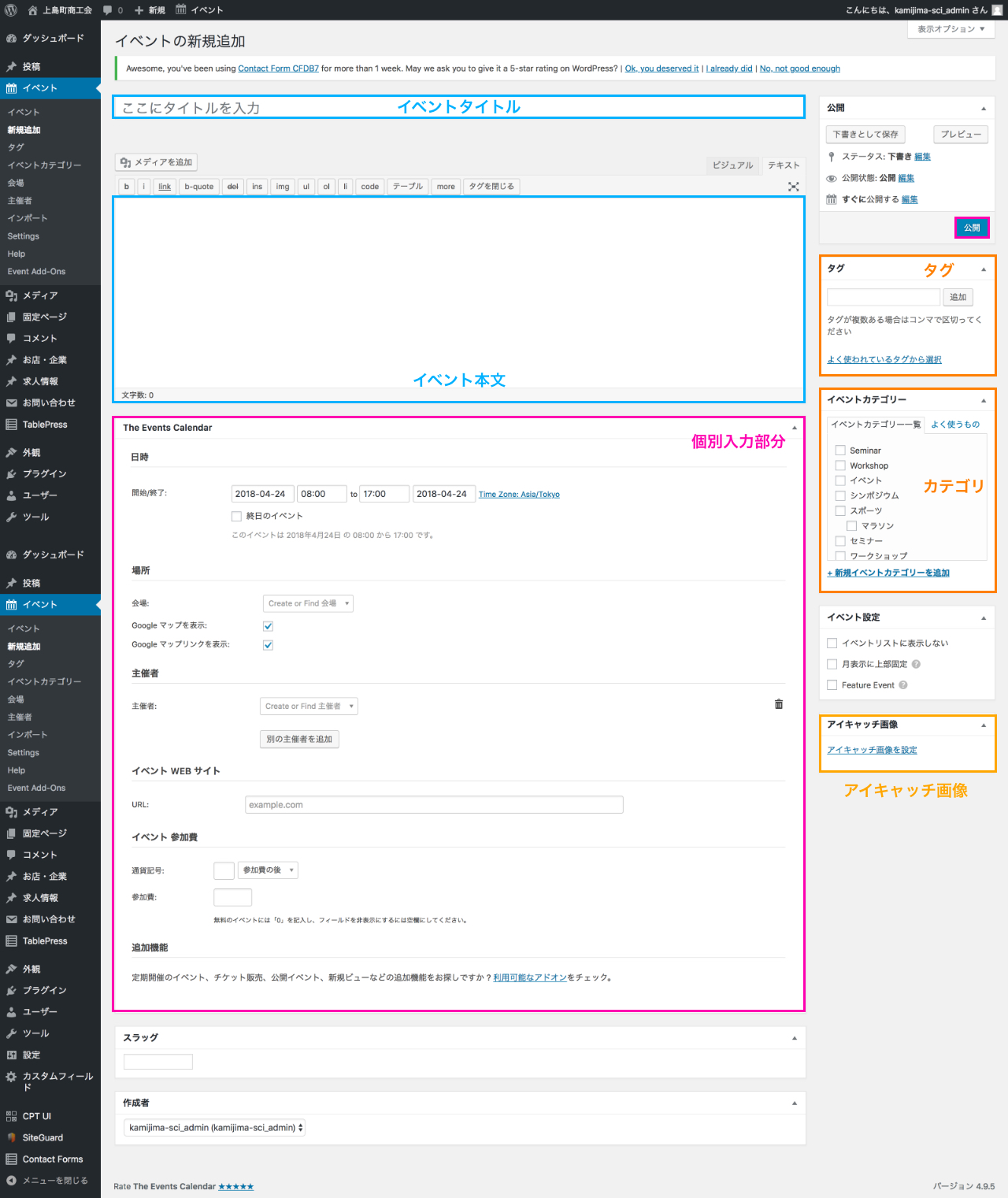
Task: Click the user avatar in top right
Action: (x=997, y=10)
